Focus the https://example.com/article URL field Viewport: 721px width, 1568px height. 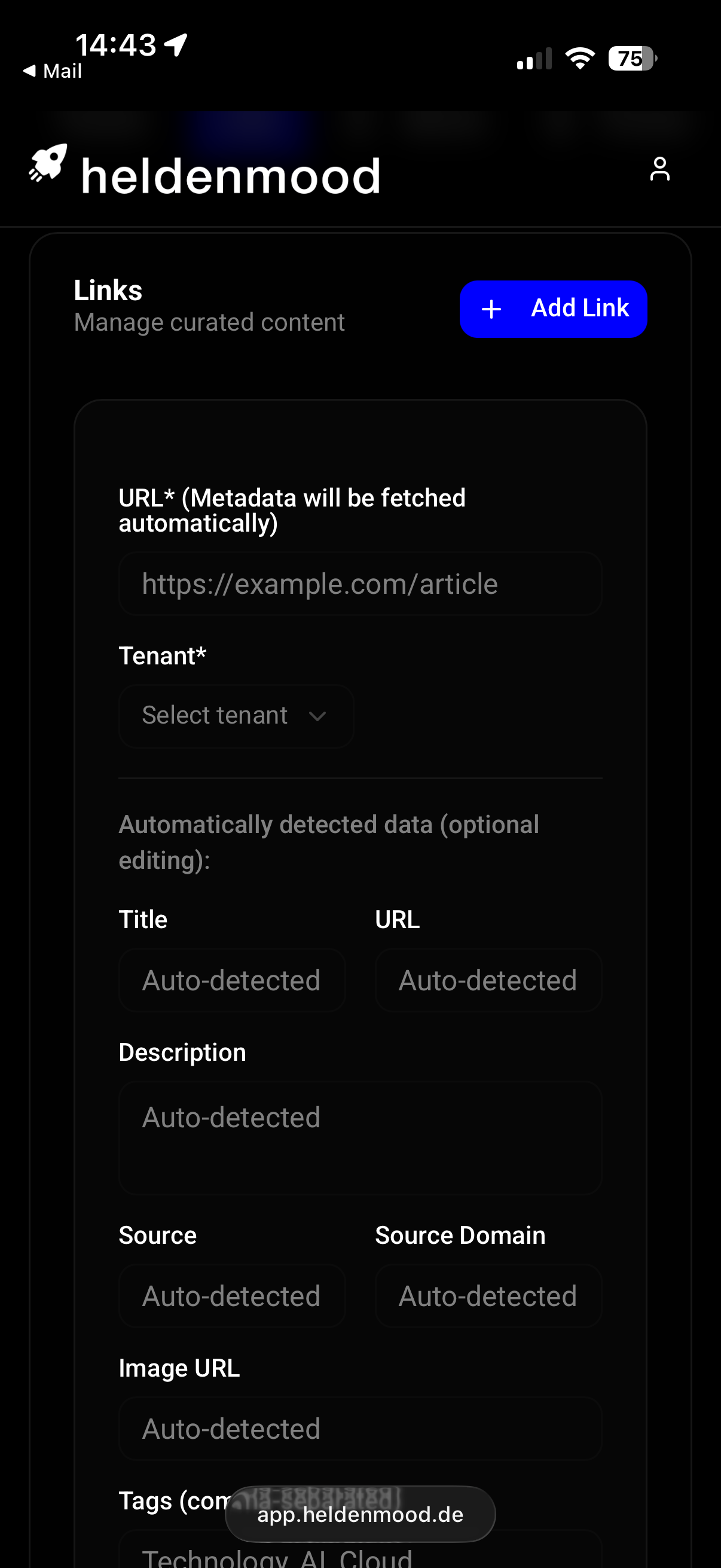click(360, 584)
